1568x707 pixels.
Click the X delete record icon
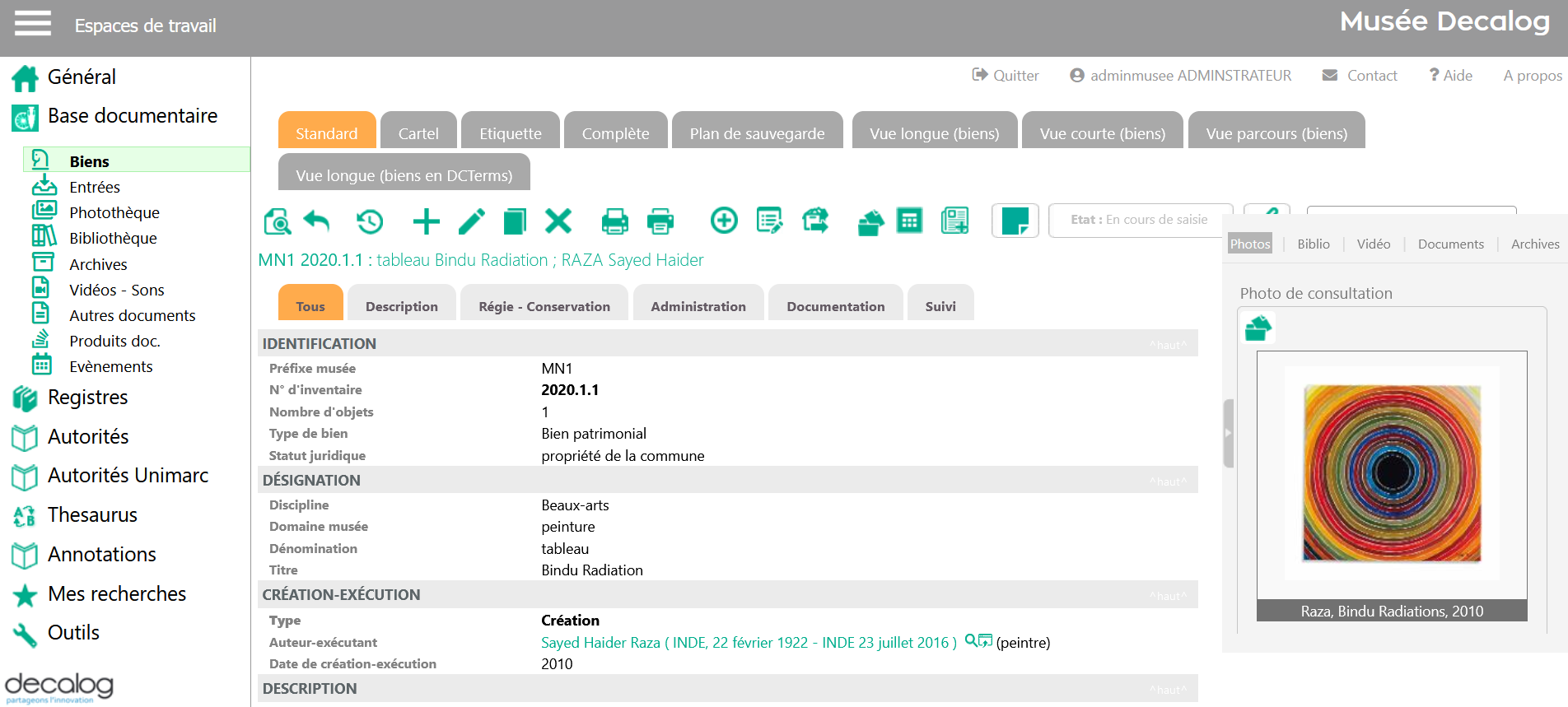[558, 221]
